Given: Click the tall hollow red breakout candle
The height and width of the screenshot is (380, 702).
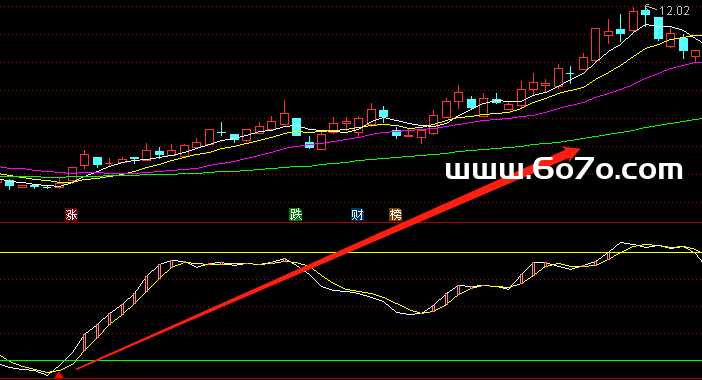Looking at the screenshot, I should pyautogui.click(x=595, y=44).
